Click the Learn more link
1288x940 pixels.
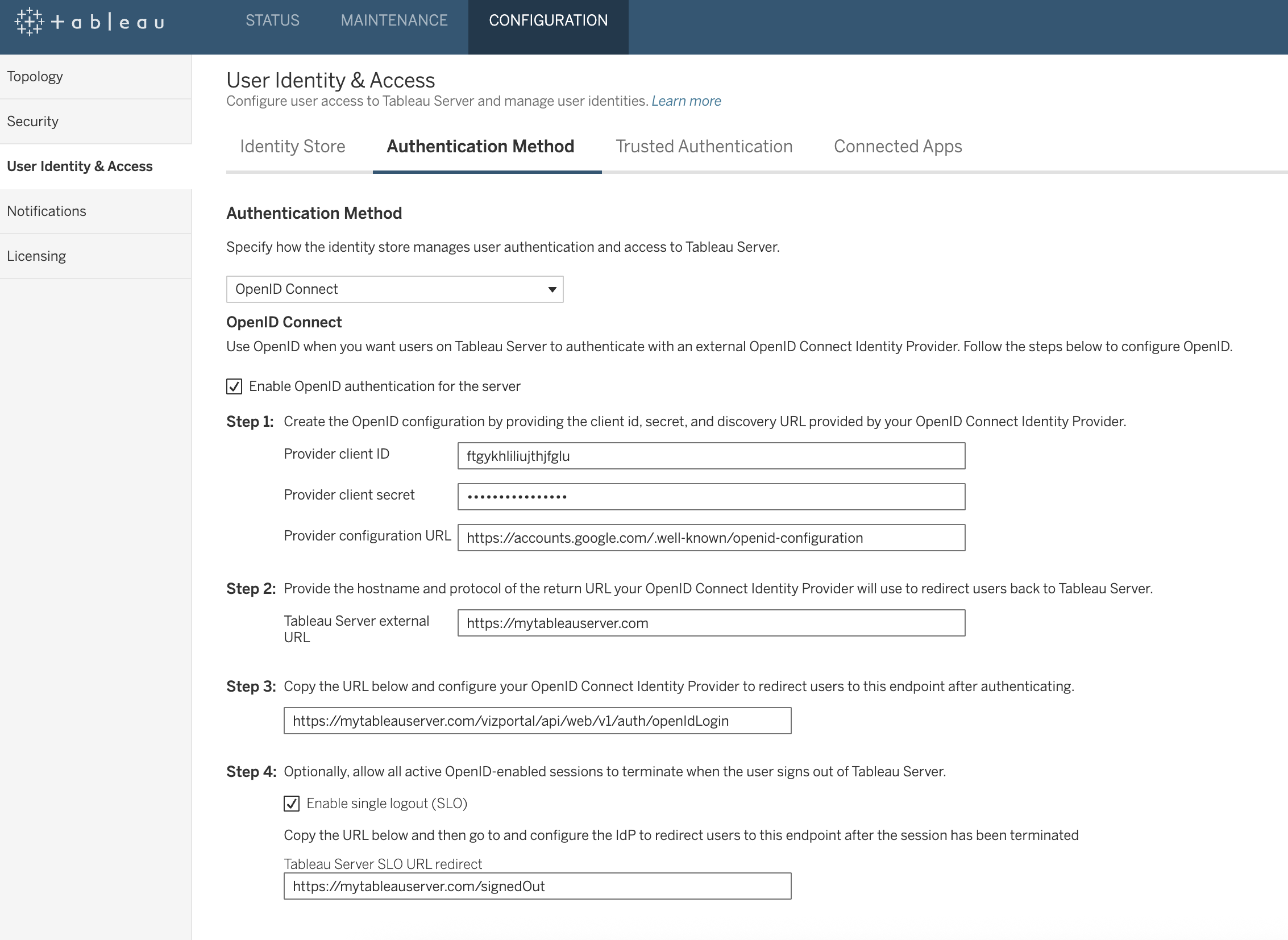point(686,101)
